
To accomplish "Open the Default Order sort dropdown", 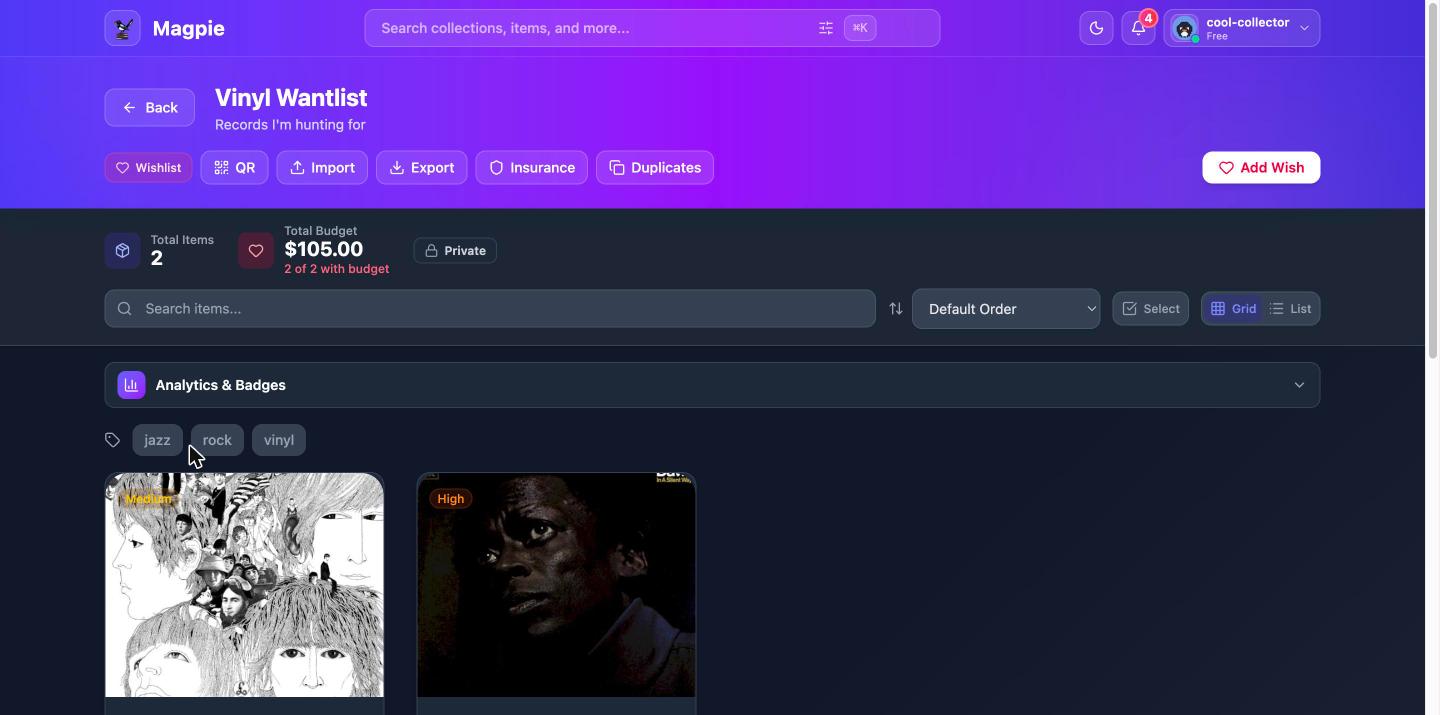I will (x=1006, y=309).
